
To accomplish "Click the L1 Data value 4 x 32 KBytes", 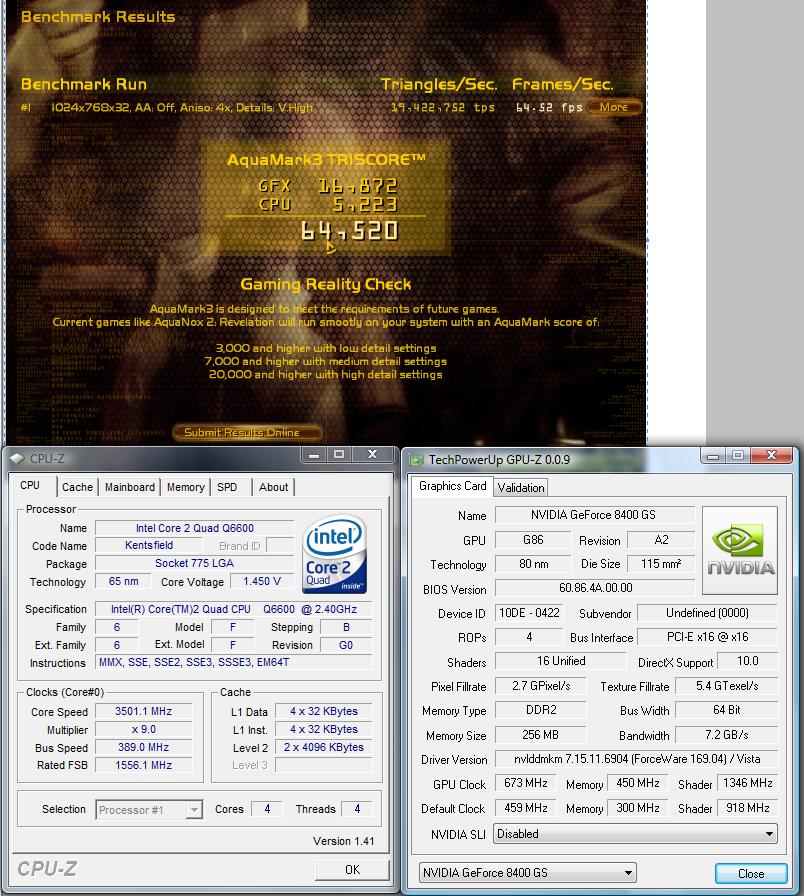I will (323, 711).
